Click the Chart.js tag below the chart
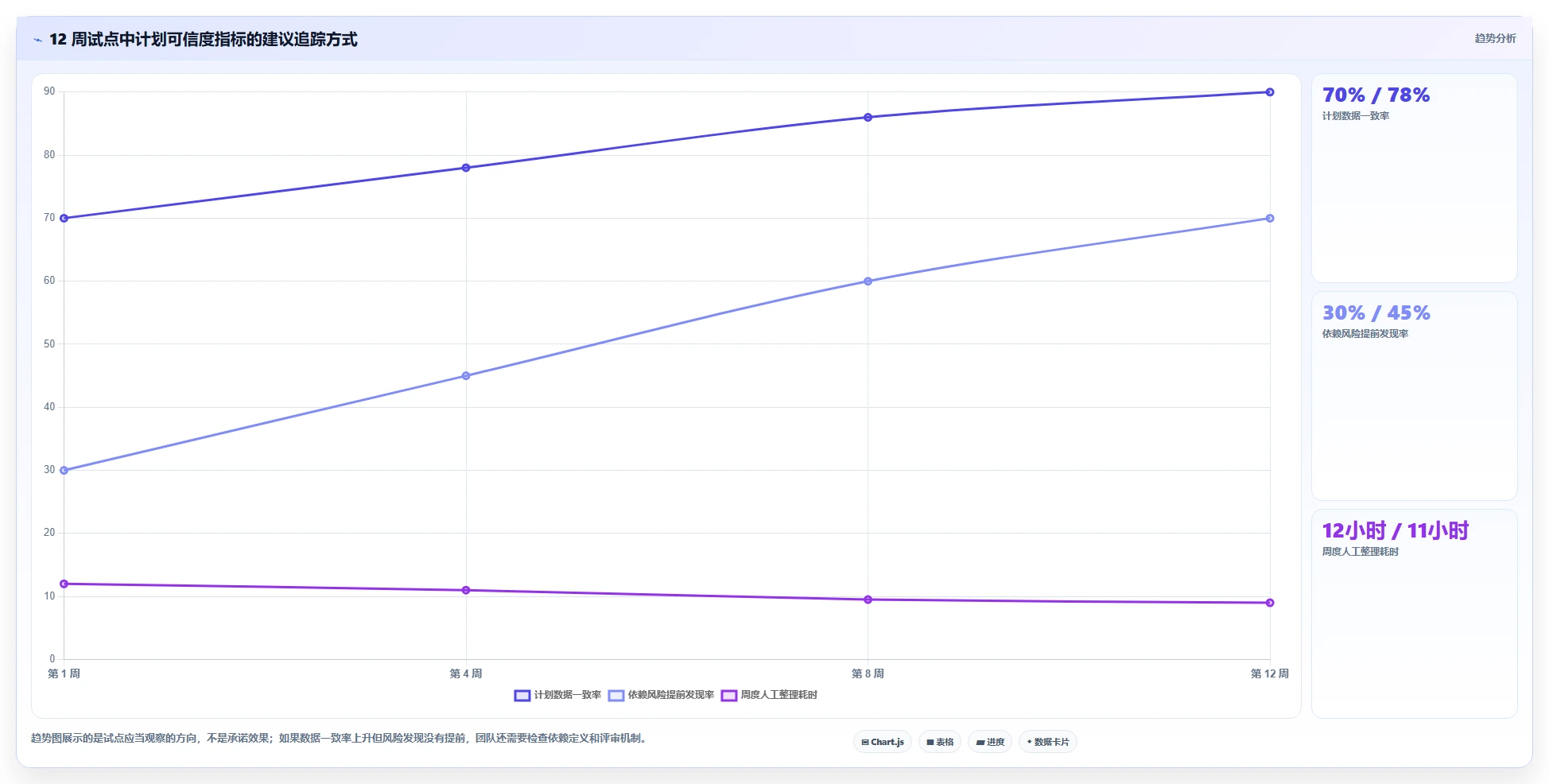 (x=883, y=742)
